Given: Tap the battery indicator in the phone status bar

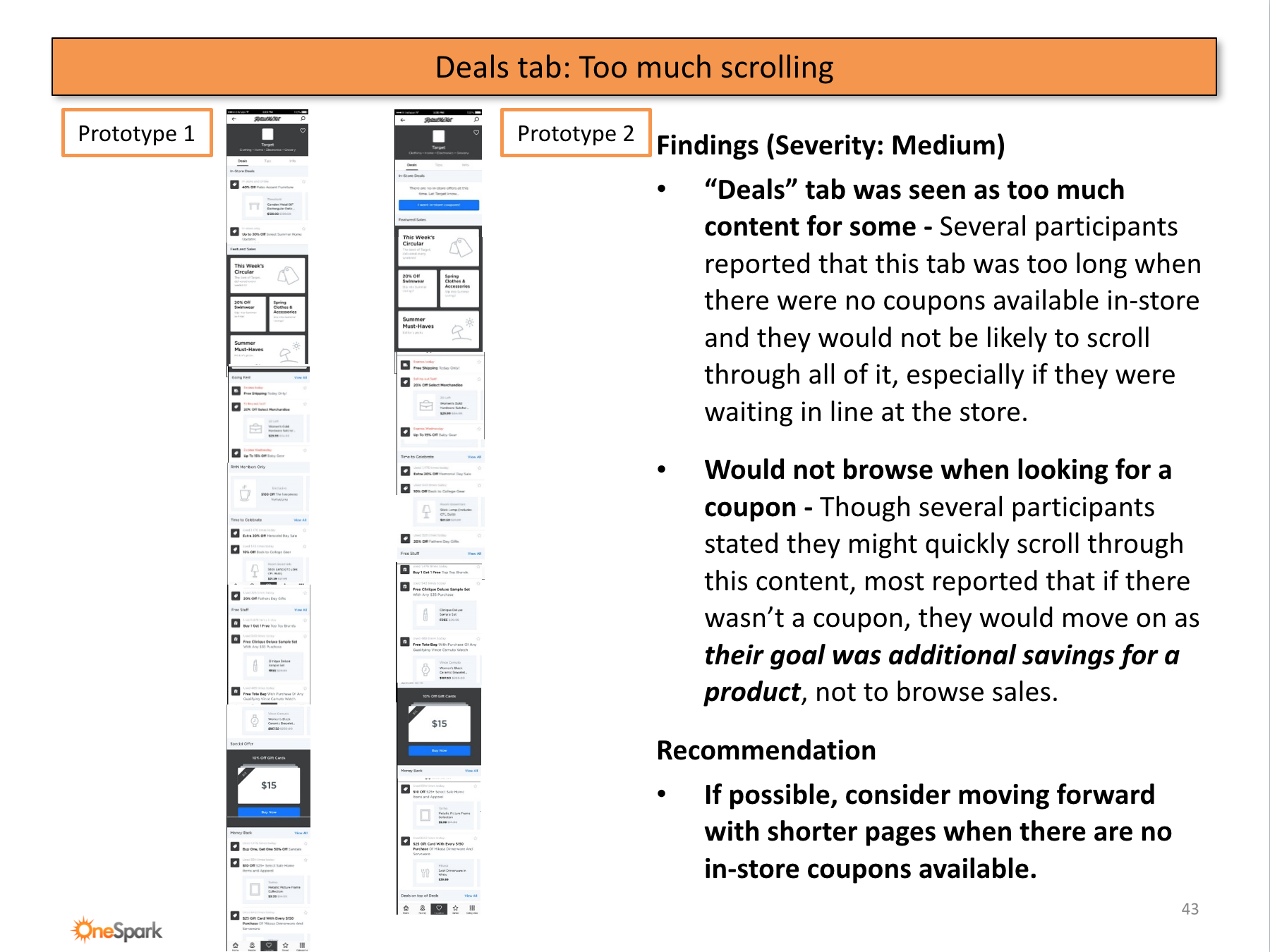Looking at the screenshot, I should point(304,112).
